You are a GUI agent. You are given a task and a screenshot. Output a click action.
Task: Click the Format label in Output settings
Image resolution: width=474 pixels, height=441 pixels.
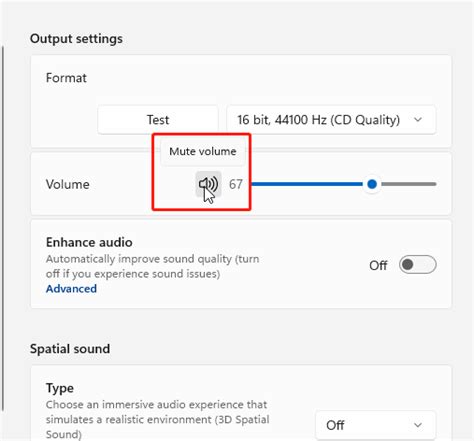click(66, 78)
